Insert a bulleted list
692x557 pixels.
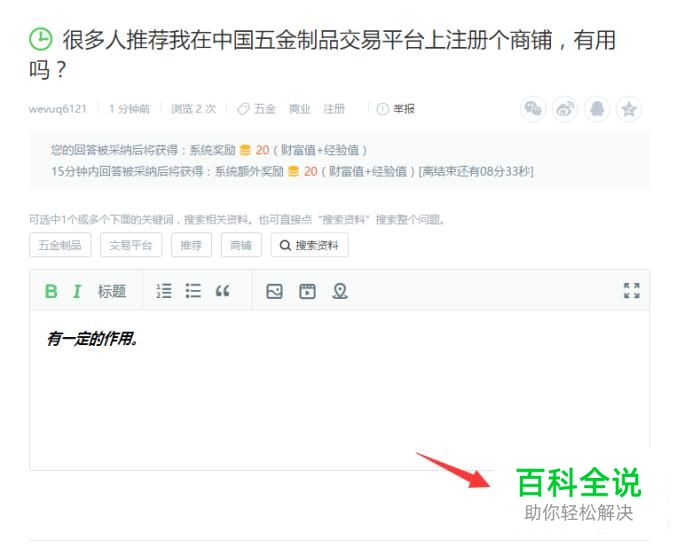tap(193, 291)
